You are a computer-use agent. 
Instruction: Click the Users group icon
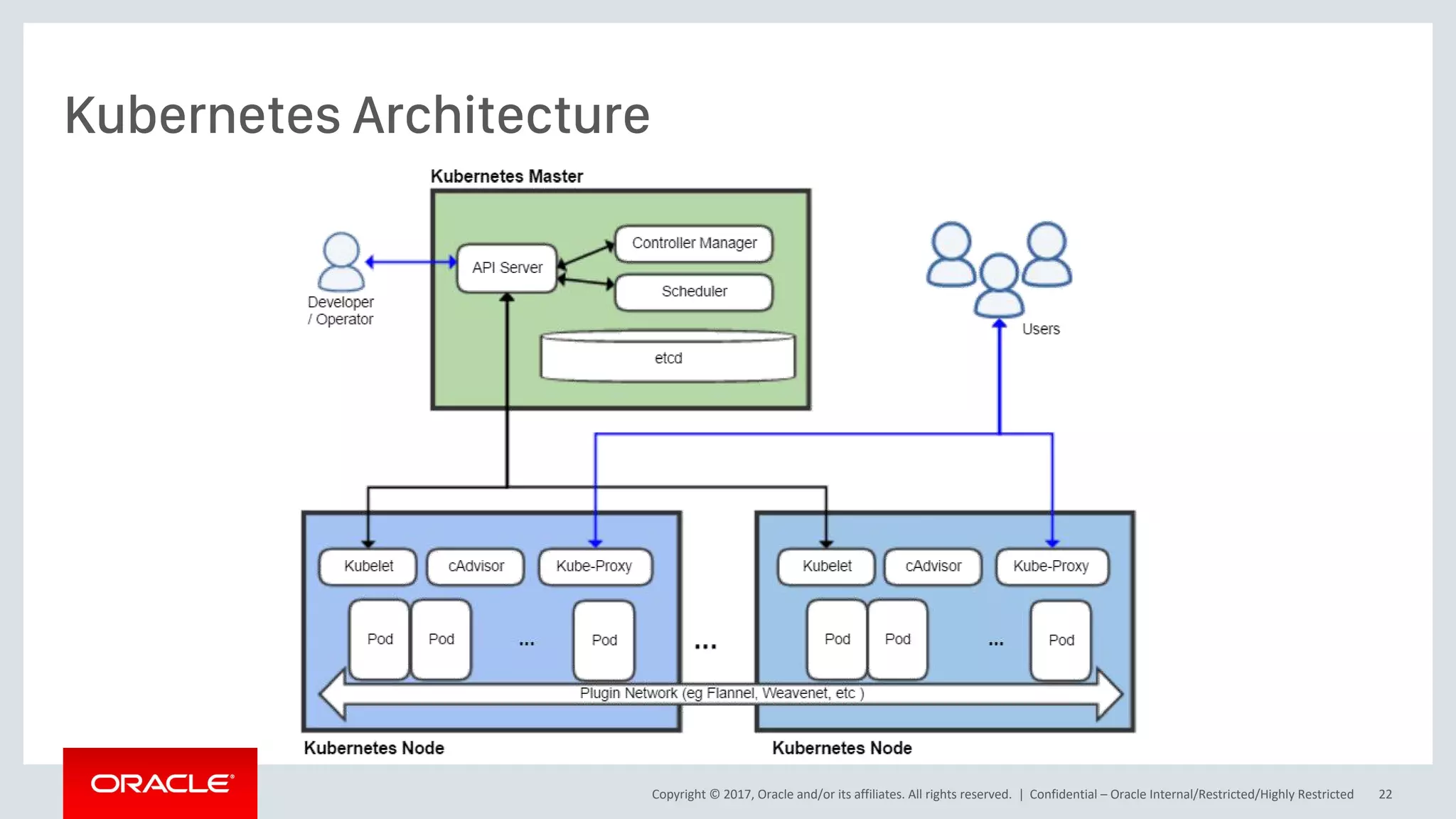point(999,269)
